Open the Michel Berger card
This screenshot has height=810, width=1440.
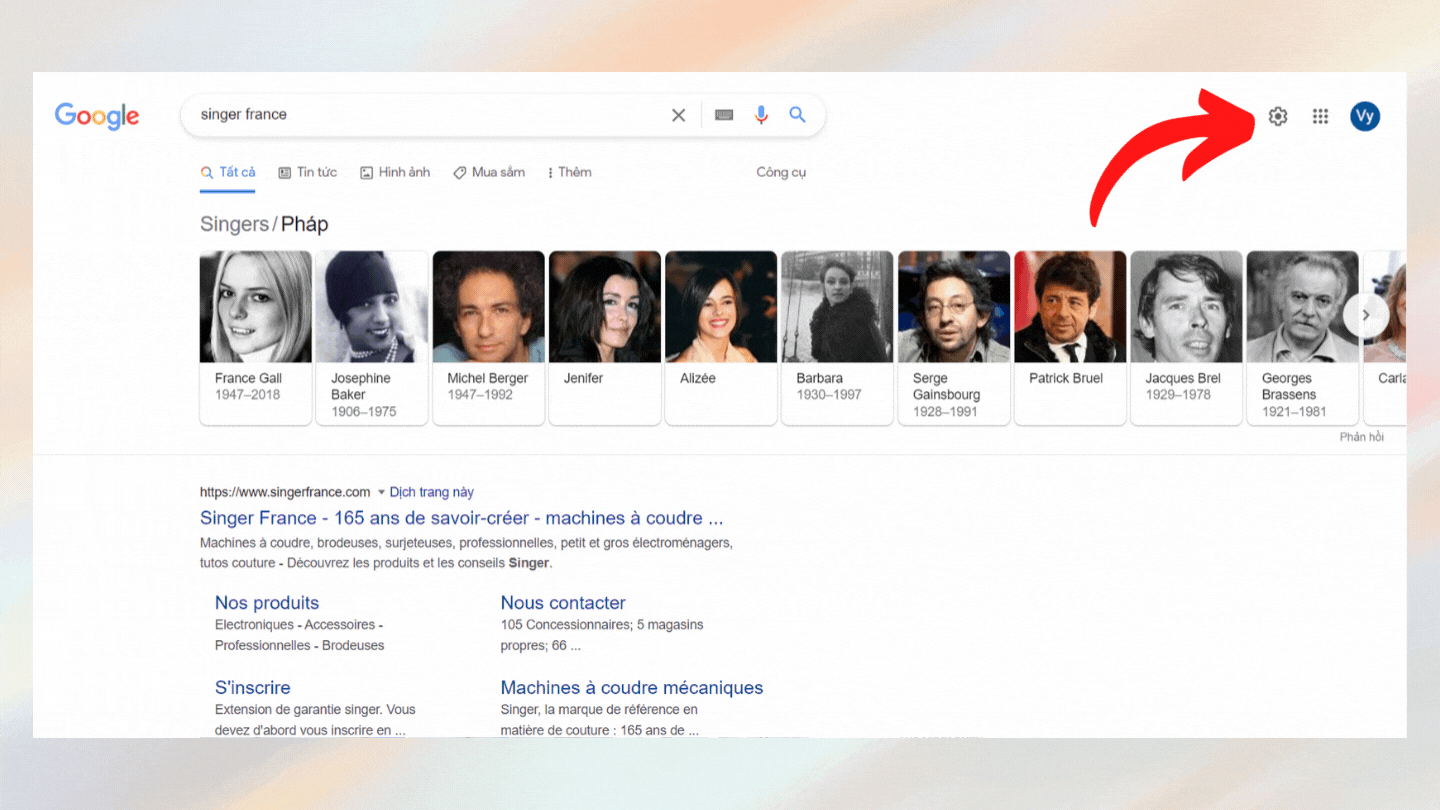[x=488, y=338]
